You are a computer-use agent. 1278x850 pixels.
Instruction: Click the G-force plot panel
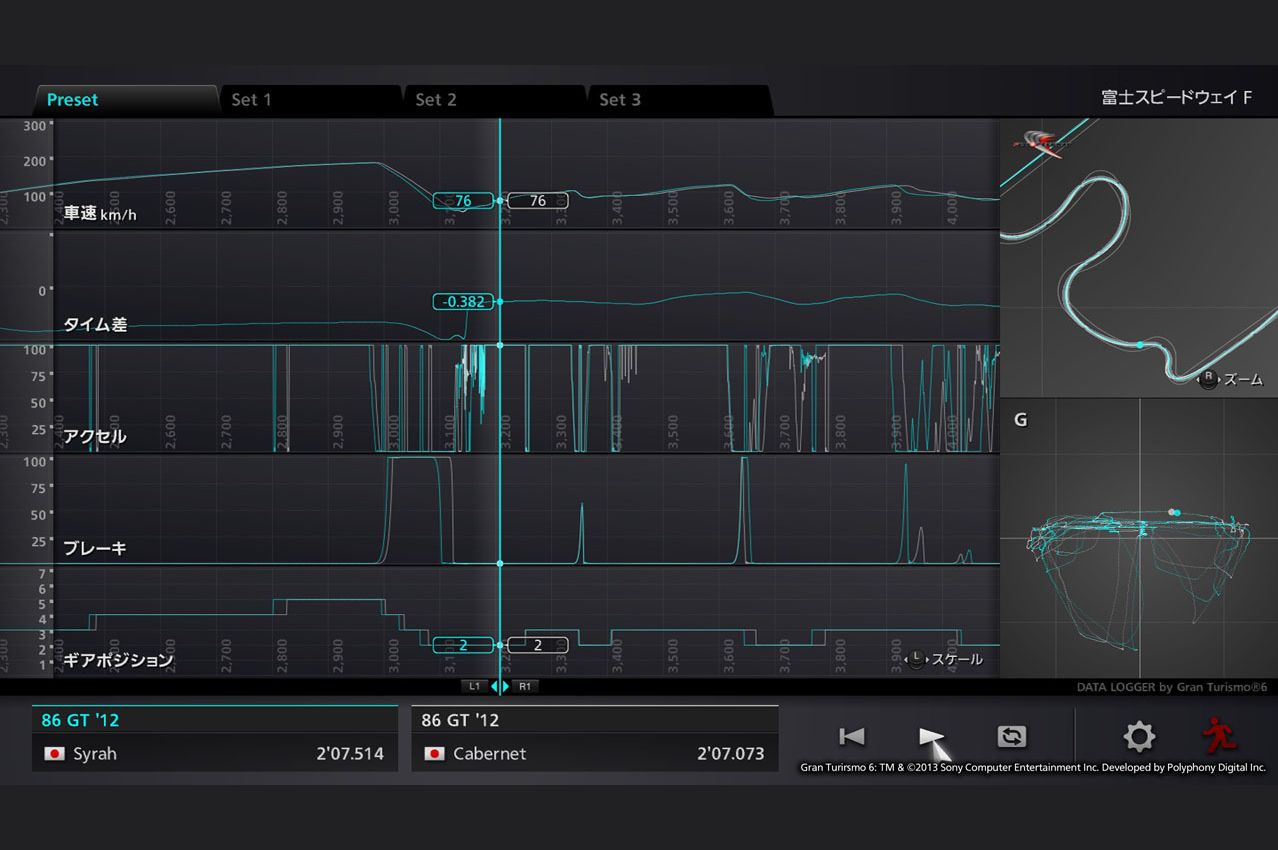coord(1138,540)
